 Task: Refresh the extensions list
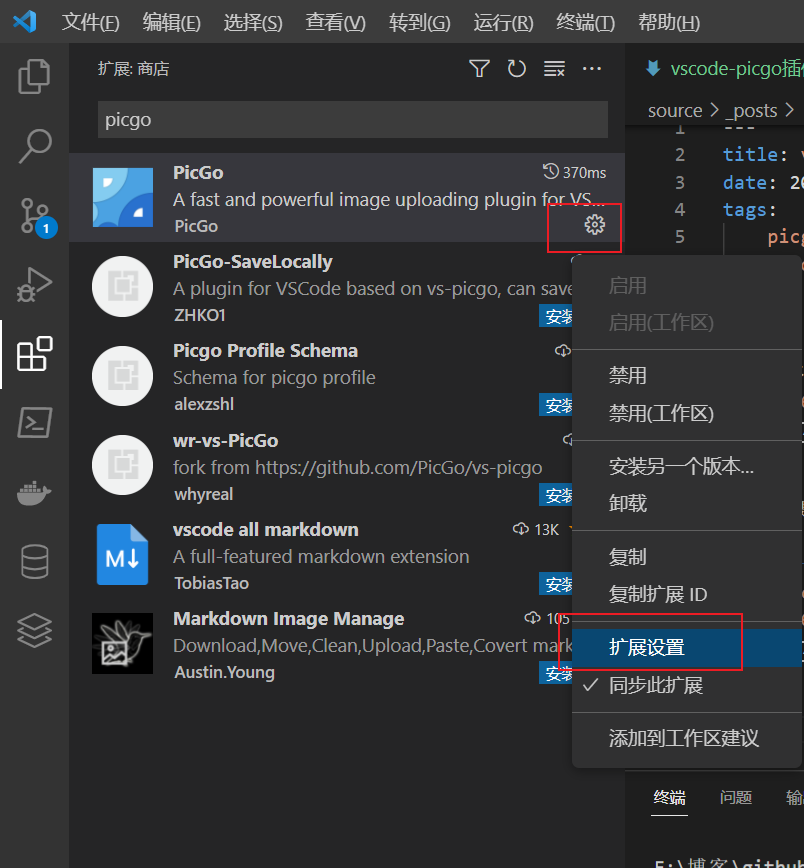(517, 69)
